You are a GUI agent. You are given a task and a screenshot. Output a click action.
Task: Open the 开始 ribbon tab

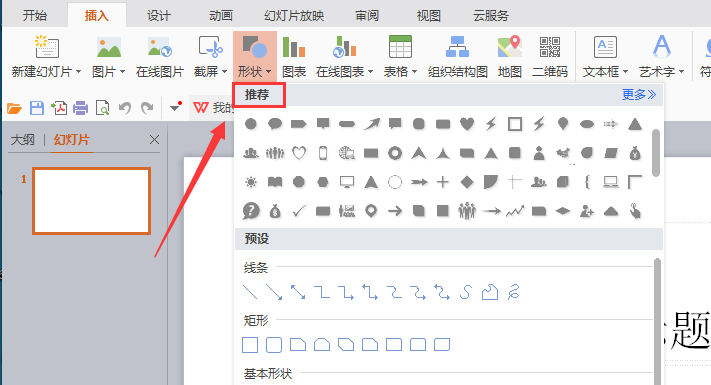(x=34, y=16)
